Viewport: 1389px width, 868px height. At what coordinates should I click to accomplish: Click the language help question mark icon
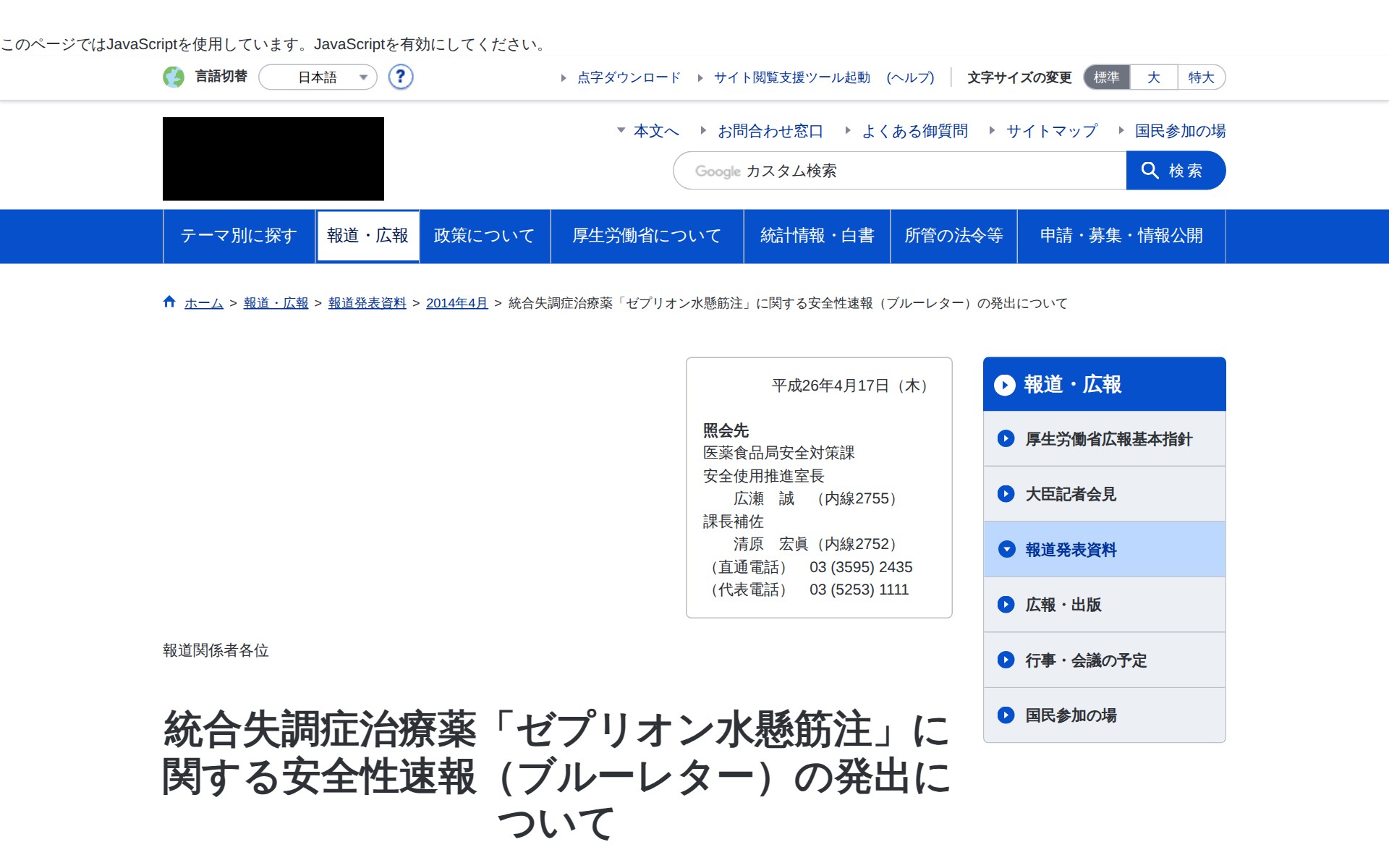pos(400,77)
